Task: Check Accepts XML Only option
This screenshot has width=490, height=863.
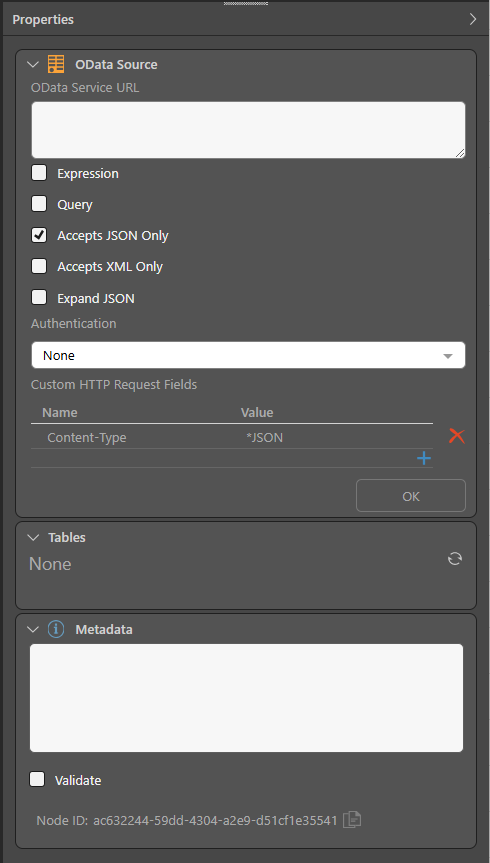Action: [x=39, y=266]
